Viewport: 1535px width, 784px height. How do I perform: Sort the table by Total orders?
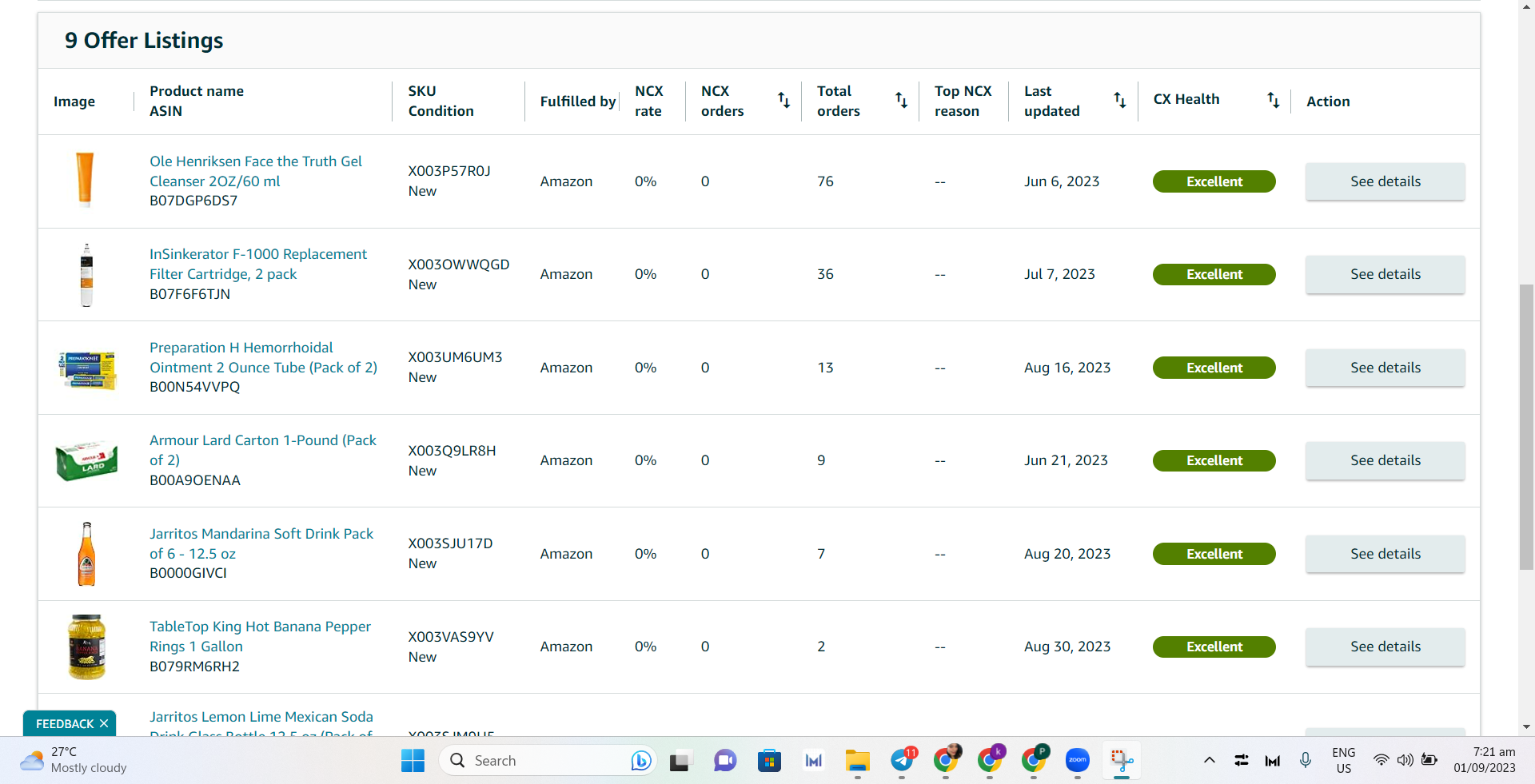point(901,101)
